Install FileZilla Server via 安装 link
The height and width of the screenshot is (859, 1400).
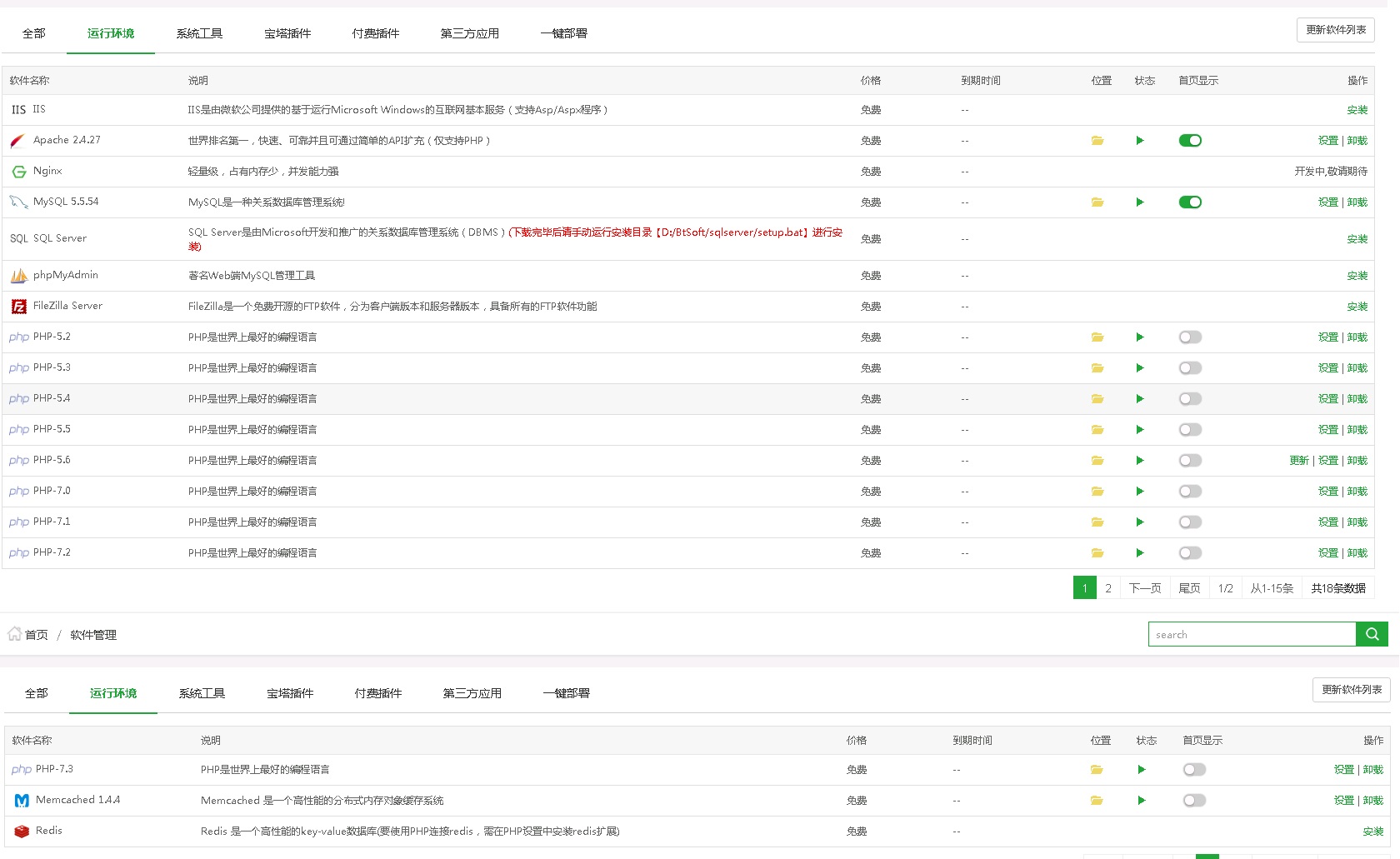tap(1357, 307)
